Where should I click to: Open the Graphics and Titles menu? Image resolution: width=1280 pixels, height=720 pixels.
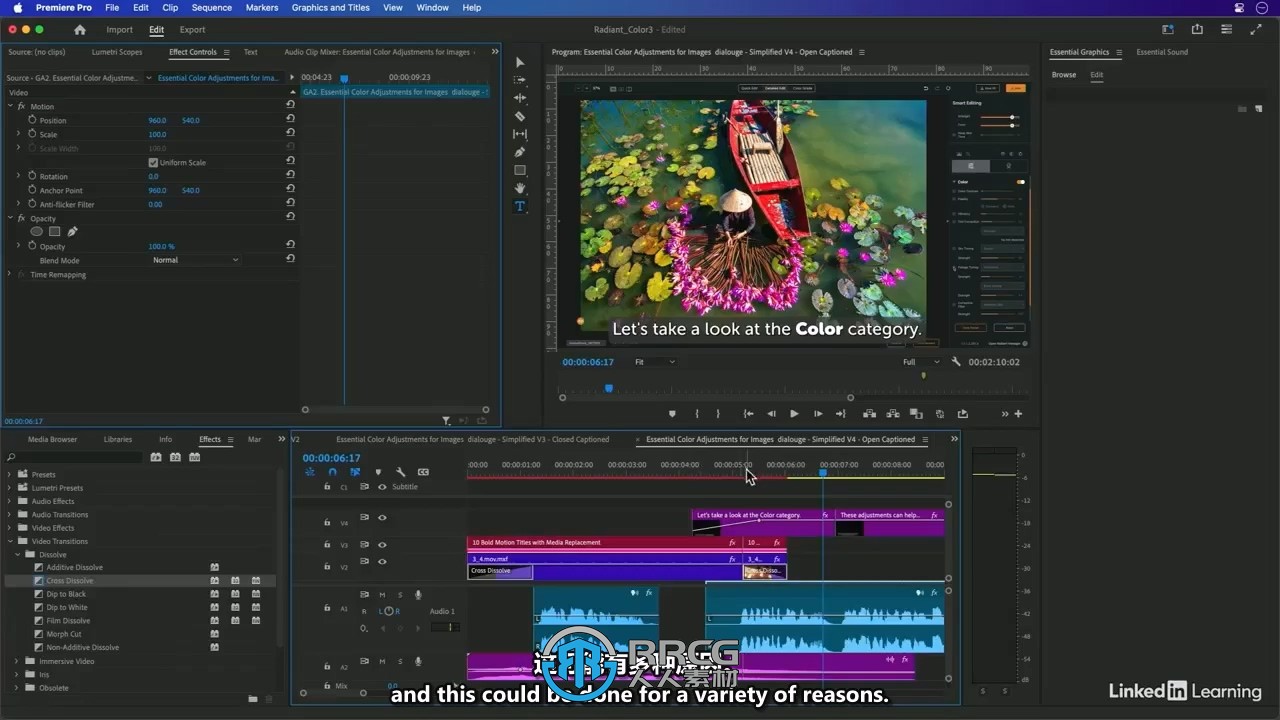pos(330,8)
